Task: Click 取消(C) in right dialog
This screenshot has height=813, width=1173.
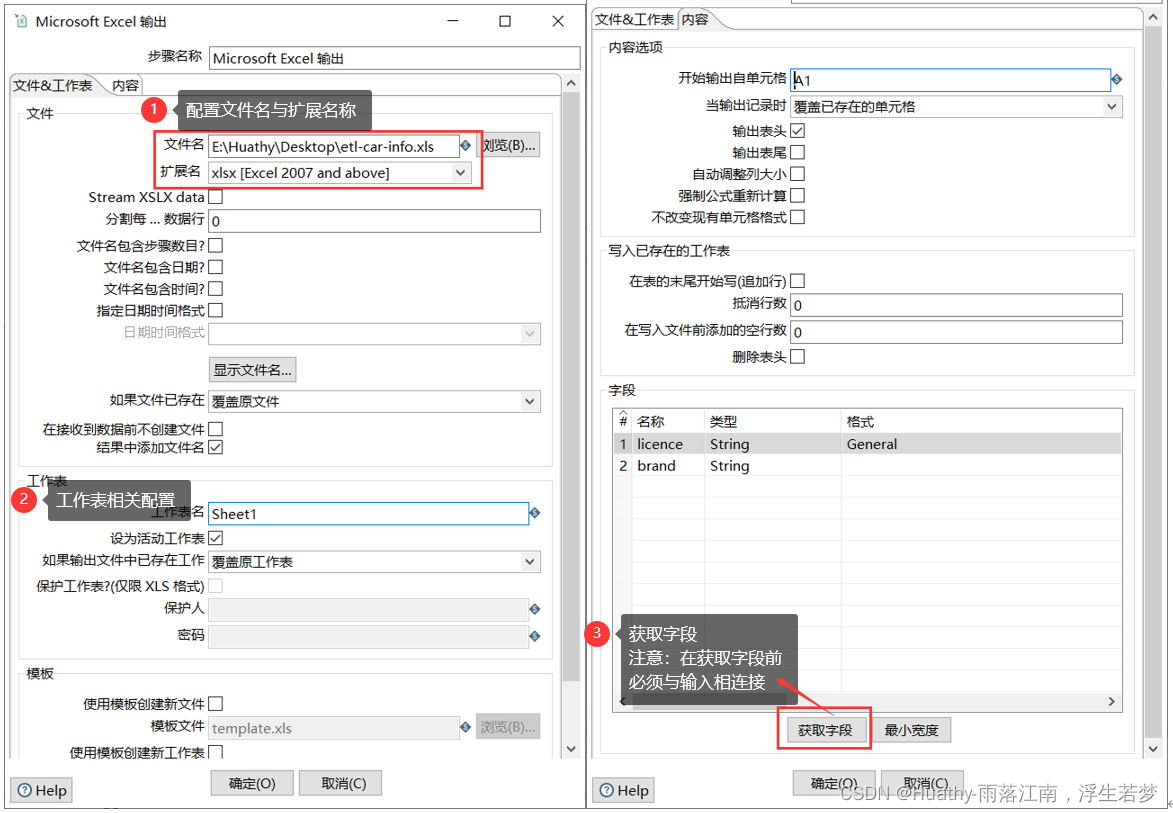Action: click(x=922, y=783)
